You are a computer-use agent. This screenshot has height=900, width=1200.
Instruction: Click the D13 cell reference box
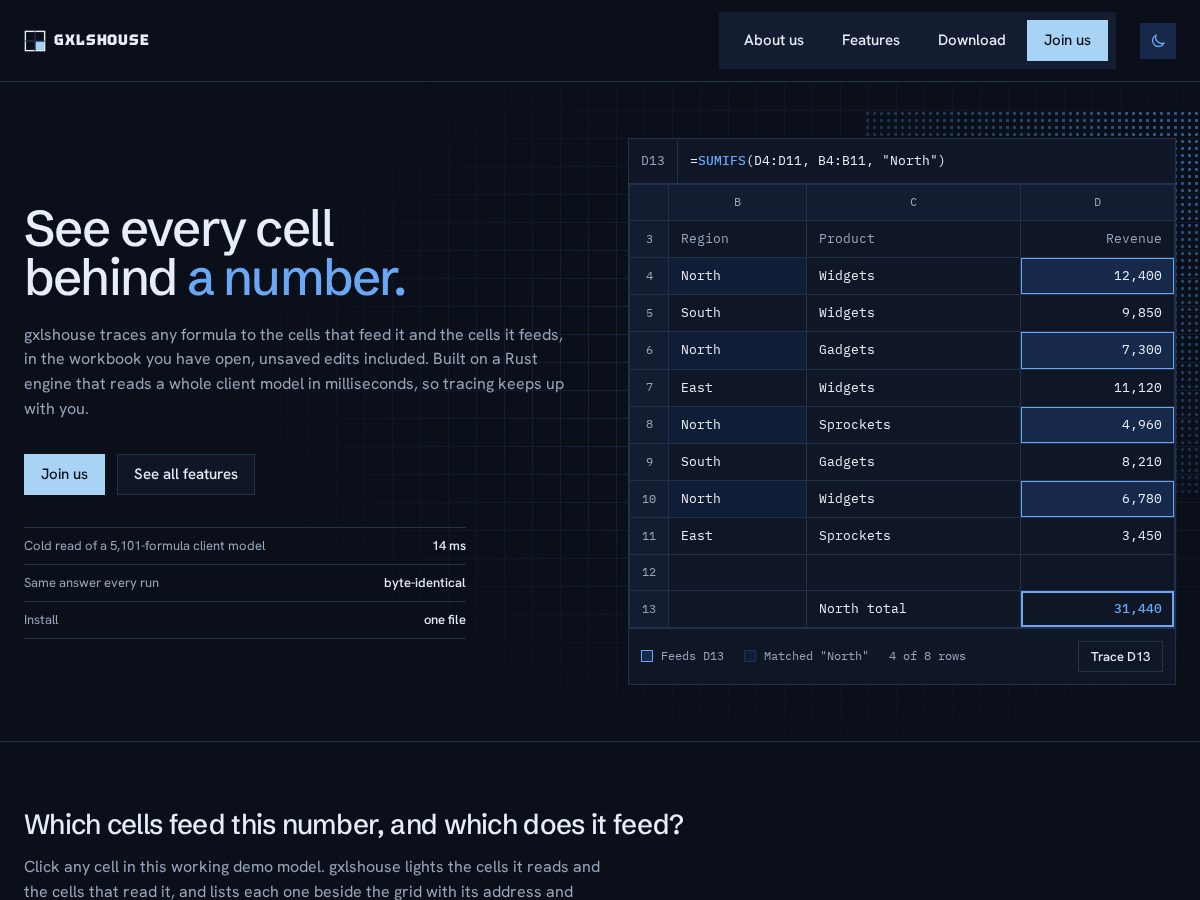653,161
